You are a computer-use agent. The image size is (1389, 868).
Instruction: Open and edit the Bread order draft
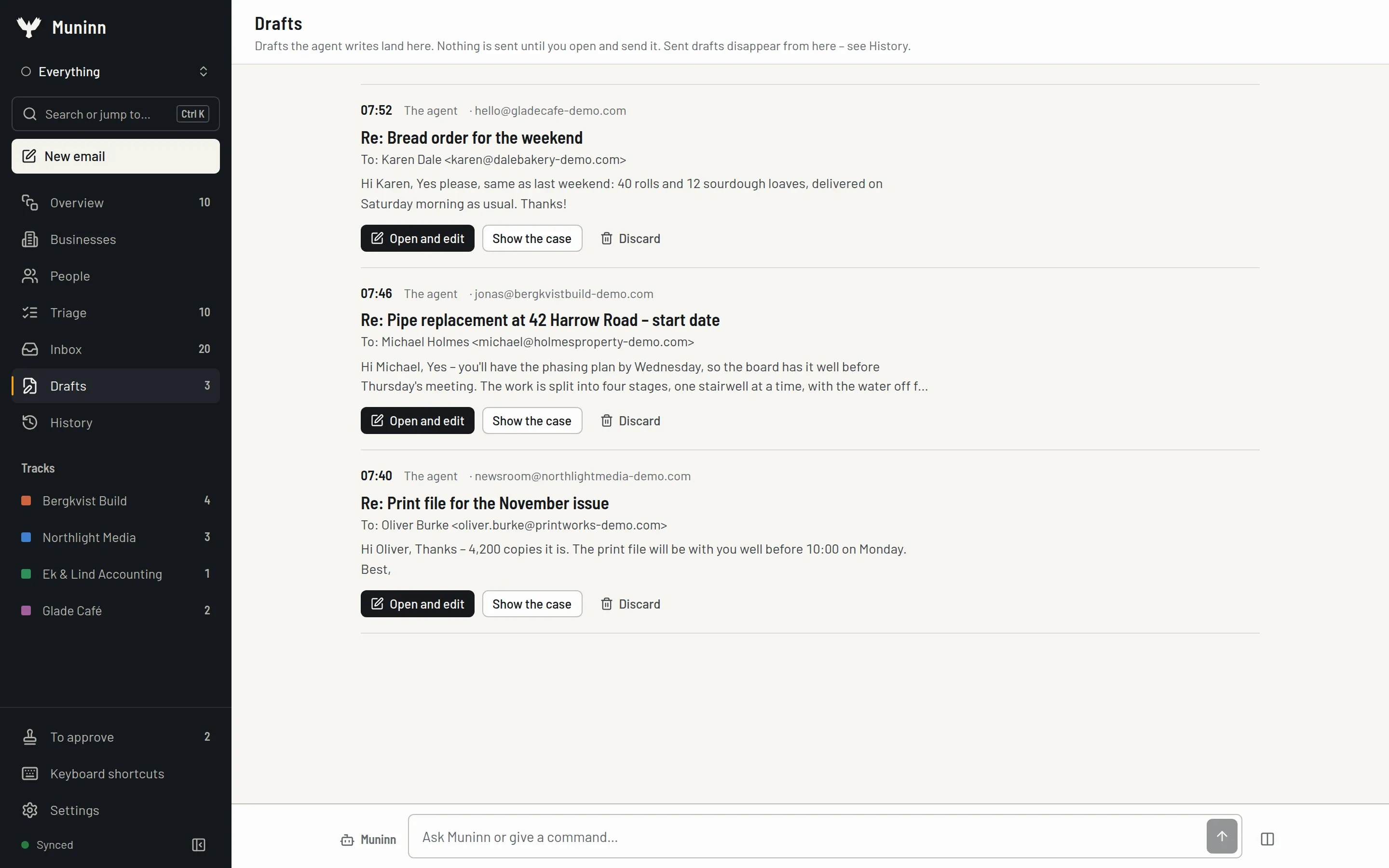pos(417,238)
